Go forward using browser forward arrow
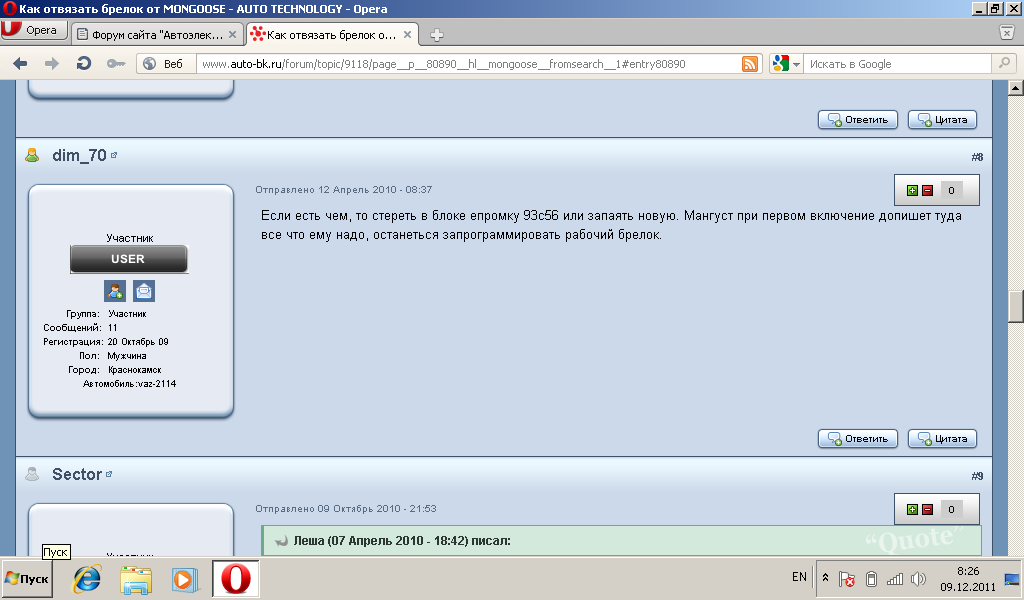 coord(52,63)
